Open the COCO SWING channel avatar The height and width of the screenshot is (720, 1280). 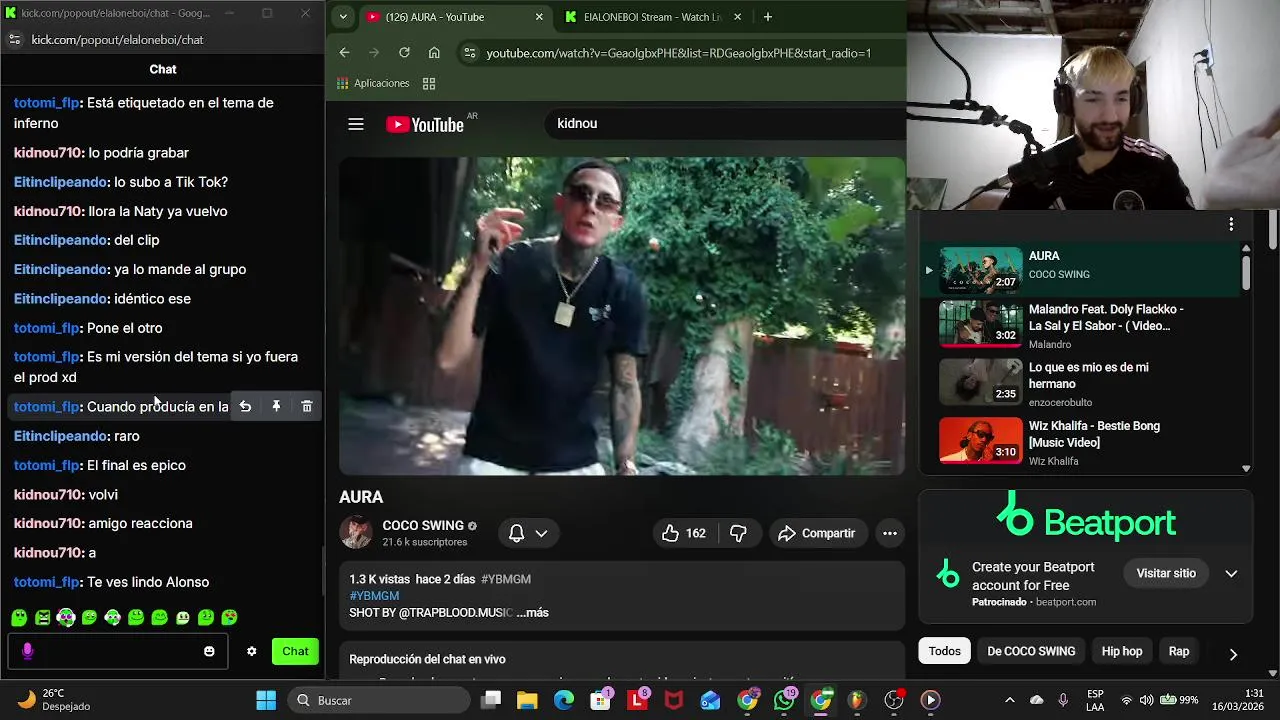pyautogui.click(x=356, y=532)
